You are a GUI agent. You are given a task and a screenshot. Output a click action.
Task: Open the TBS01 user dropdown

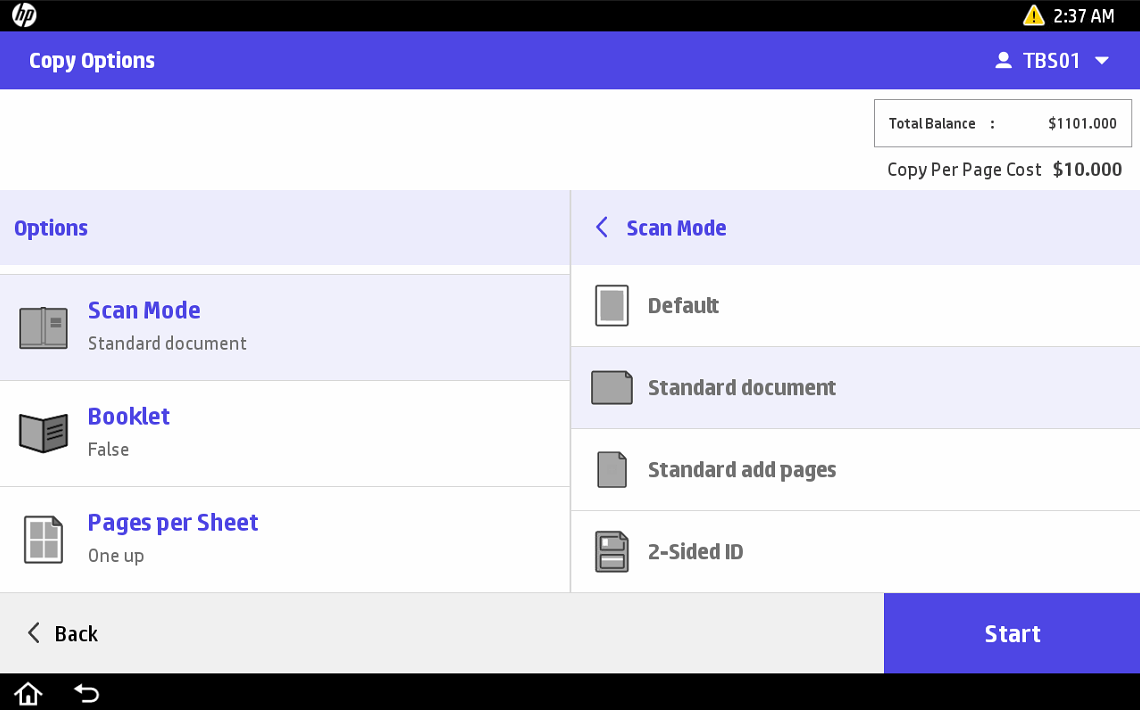[x=1052, y=61]
